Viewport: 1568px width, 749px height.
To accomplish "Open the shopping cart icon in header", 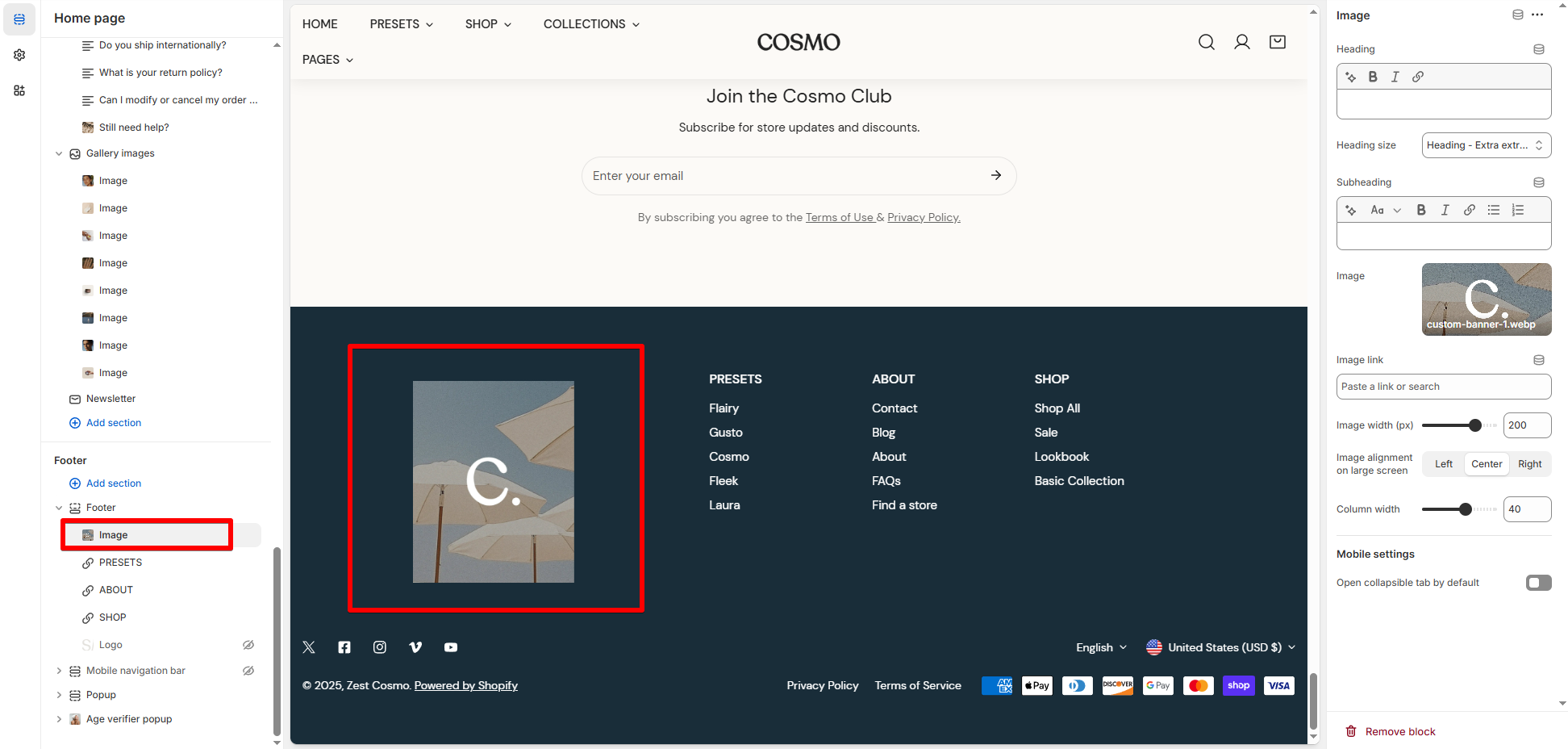I will coord(1277,42).
